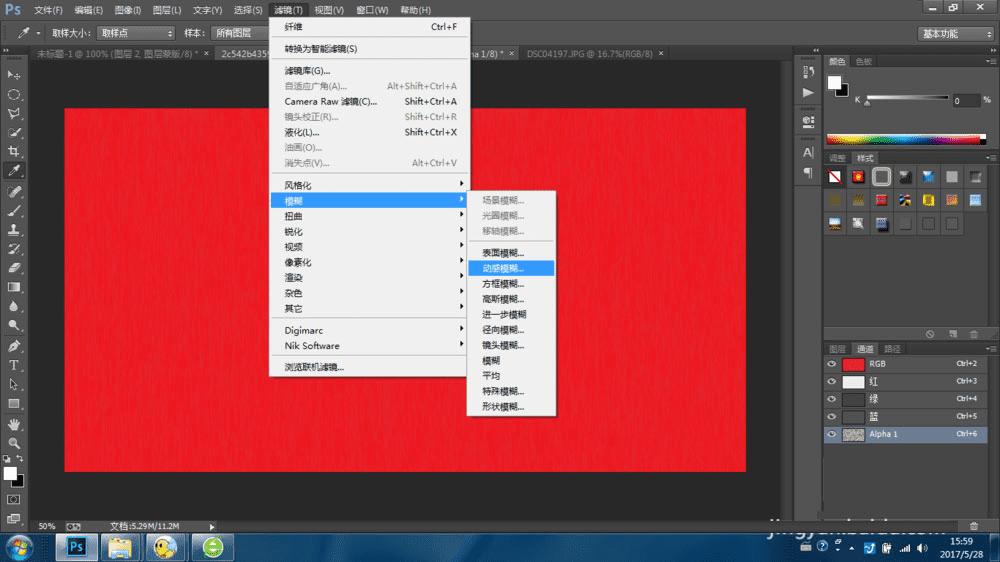The width and height of the screenshot is (1000, 562).
Task: Open the 图像(I) Image menu
Action: (128, 10)
